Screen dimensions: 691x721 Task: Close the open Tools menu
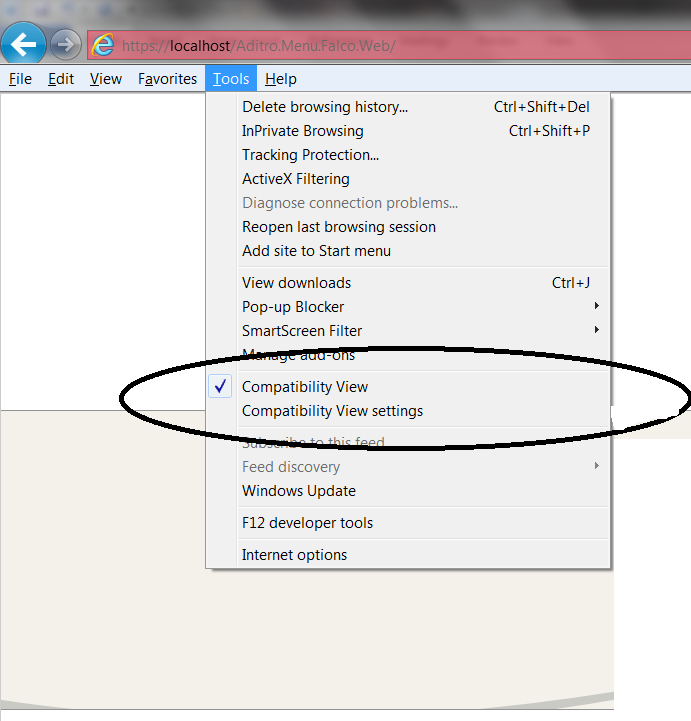[231, 79]
